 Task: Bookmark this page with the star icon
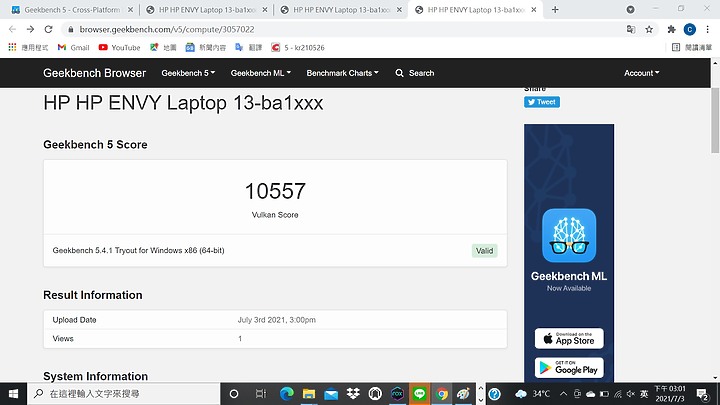[x=649, y=29]
